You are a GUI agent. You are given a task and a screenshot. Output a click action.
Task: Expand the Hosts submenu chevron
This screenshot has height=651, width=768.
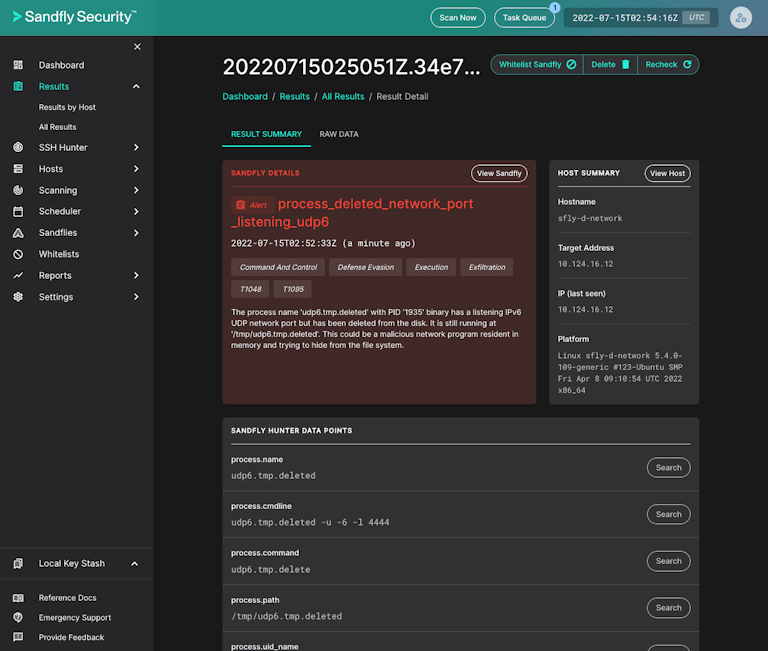click(x=136, y=169)
